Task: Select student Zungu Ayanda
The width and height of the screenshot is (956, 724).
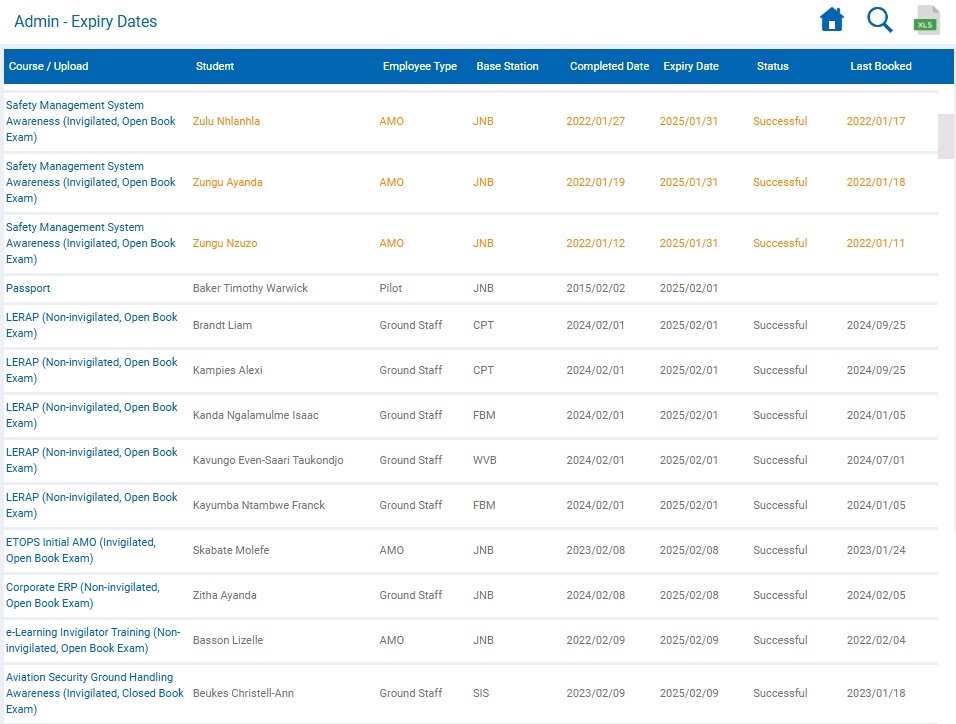Action: 227,182
